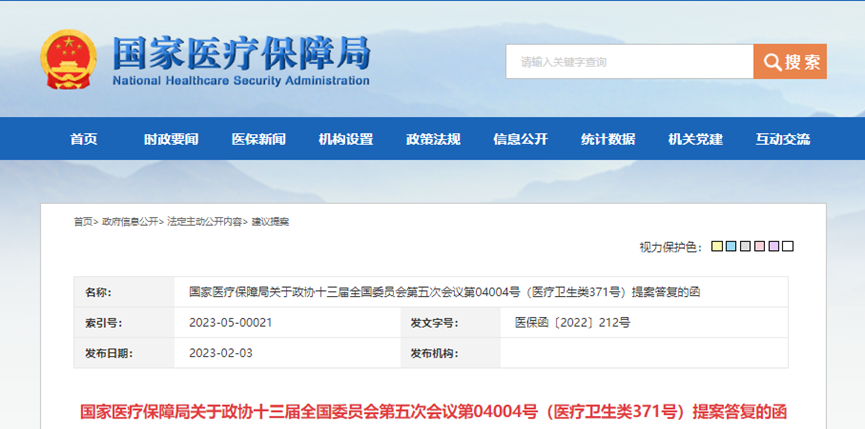Click 法定主动公开内容 breadcrumb link
Screen dimensions: 865x429
click(204, 221)
